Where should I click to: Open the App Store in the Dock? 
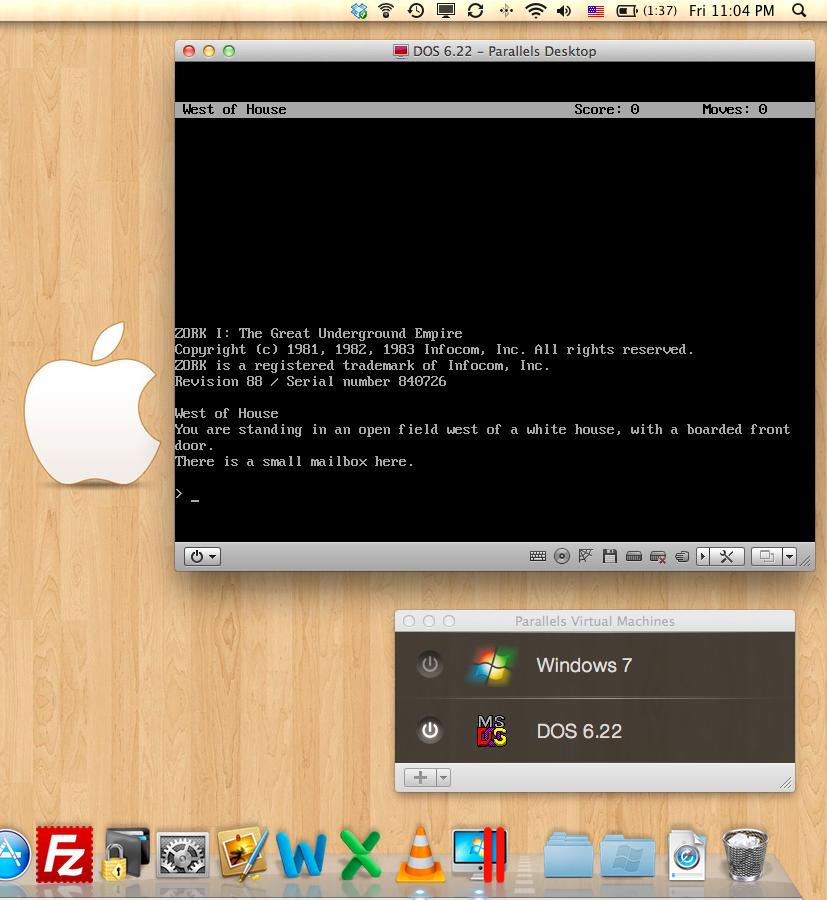[13, 855]
